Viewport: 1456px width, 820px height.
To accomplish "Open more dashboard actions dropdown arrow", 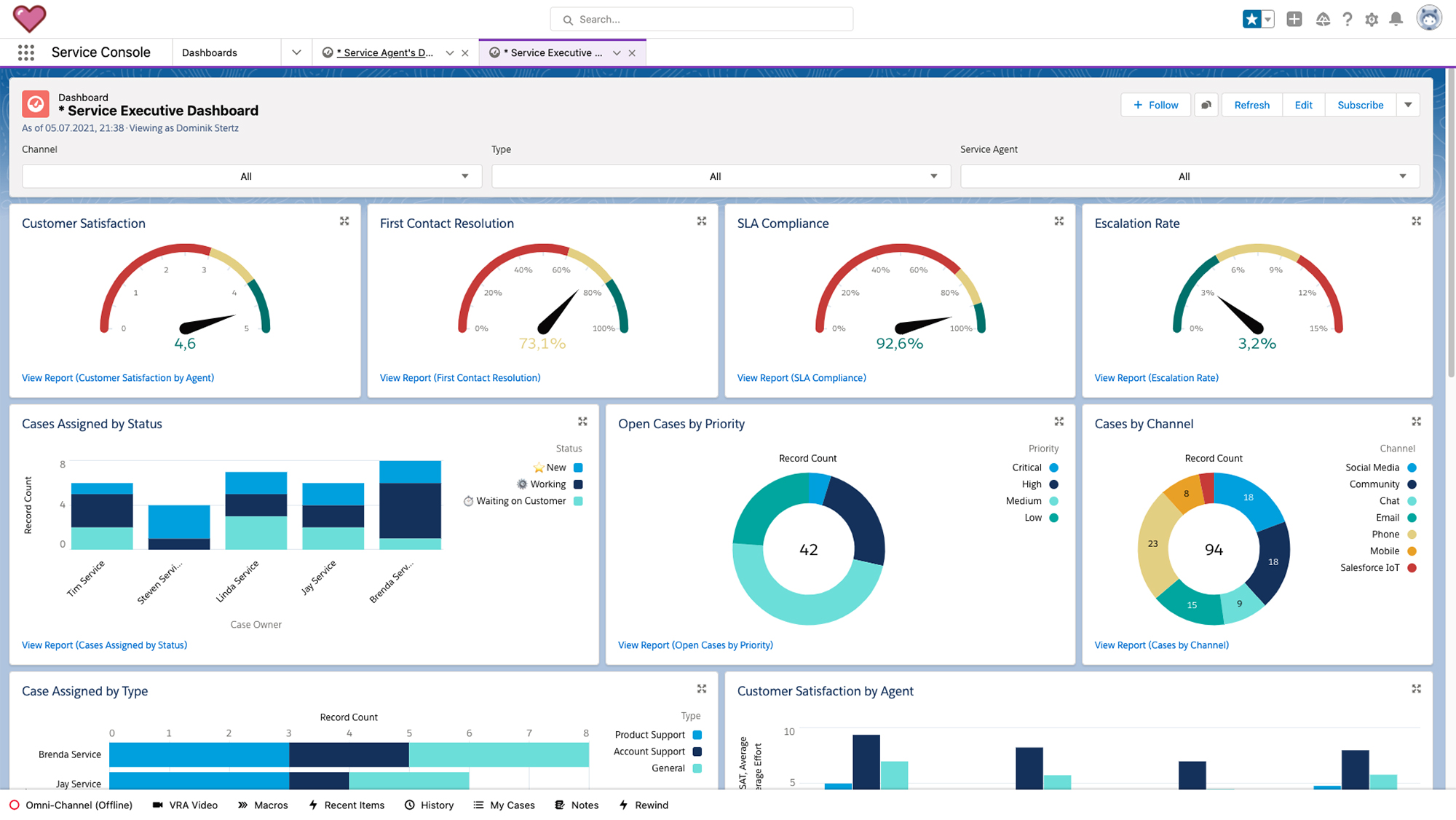I will click(x=1408, y=105).
